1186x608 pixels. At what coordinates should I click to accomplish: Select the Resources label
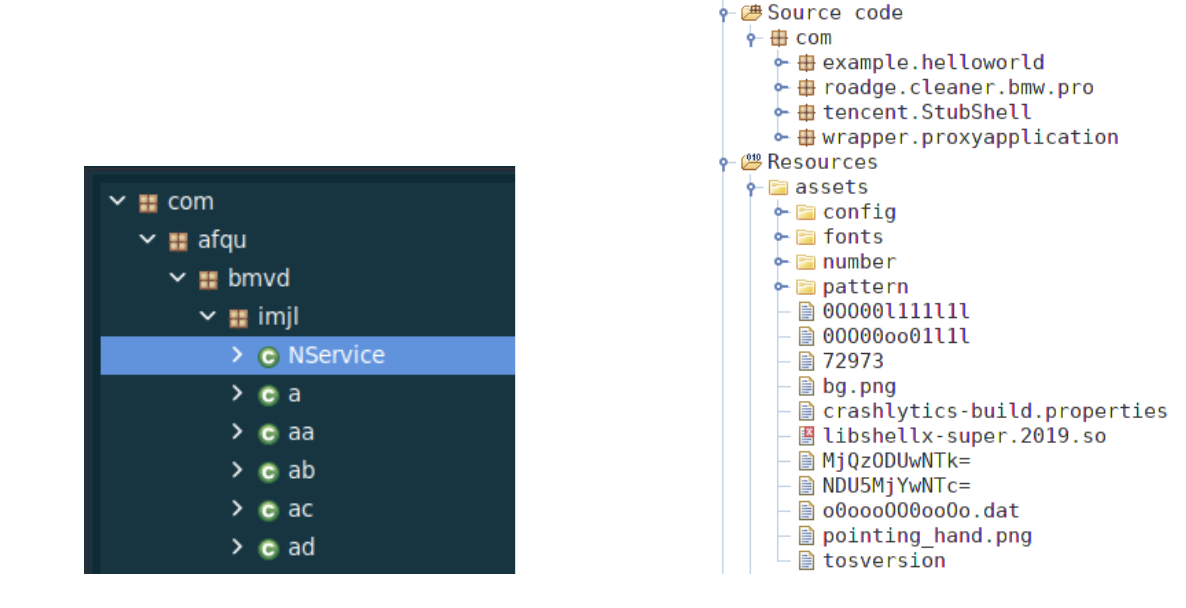click(x=822, y=162)
